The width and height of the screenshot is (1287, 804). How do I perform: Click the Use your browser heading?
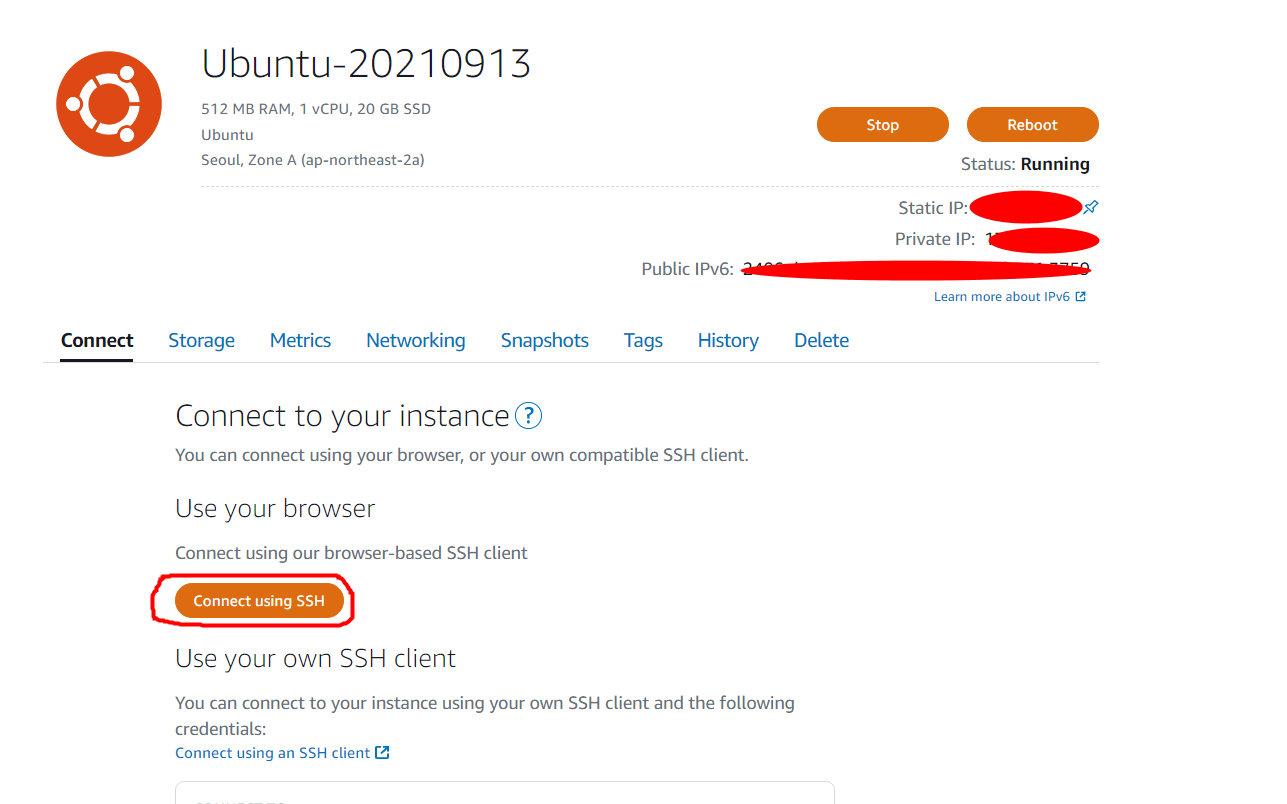coord(275,508)
